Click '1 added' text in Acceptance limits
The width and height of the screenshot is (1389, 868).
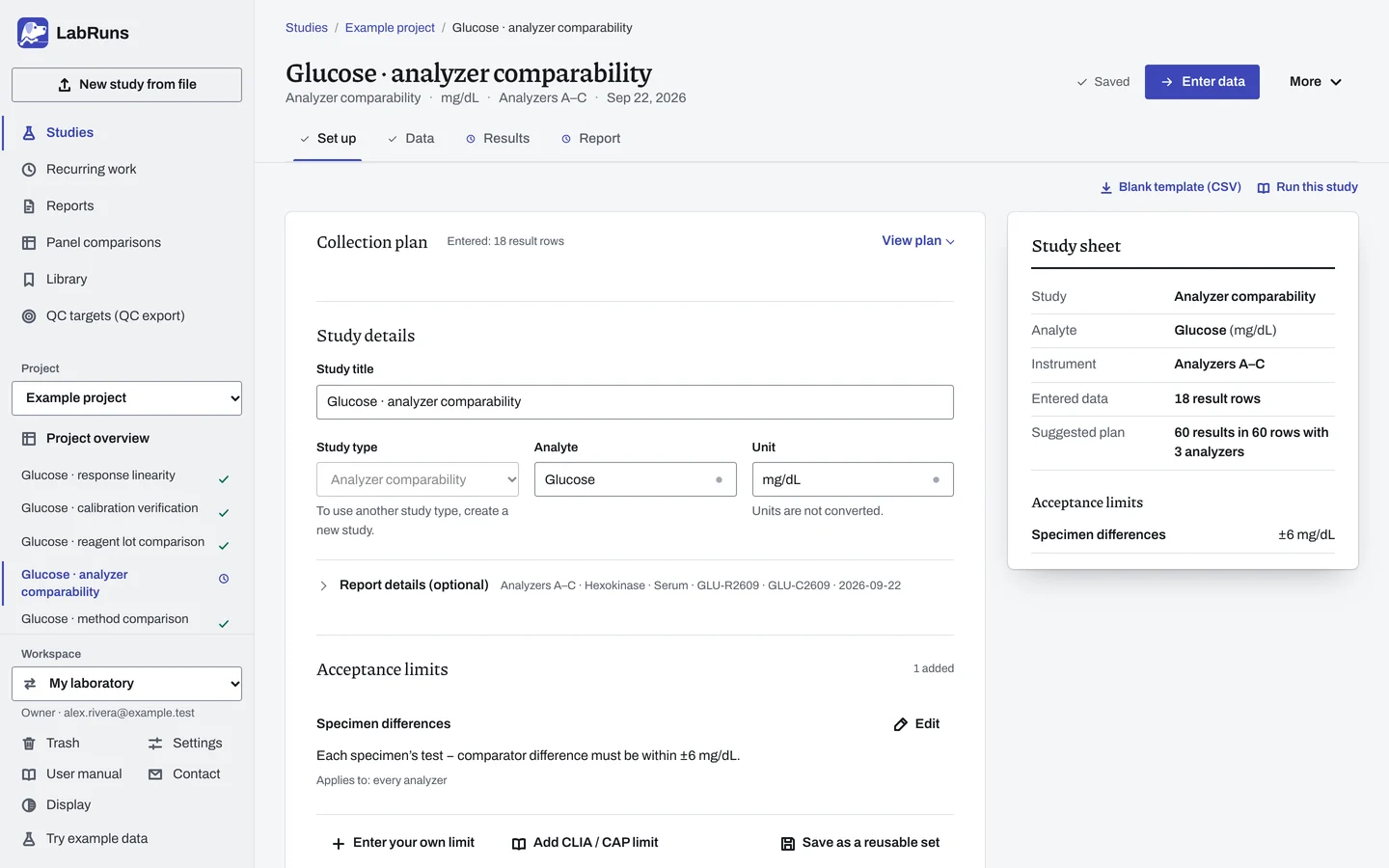tap(934, 668)
